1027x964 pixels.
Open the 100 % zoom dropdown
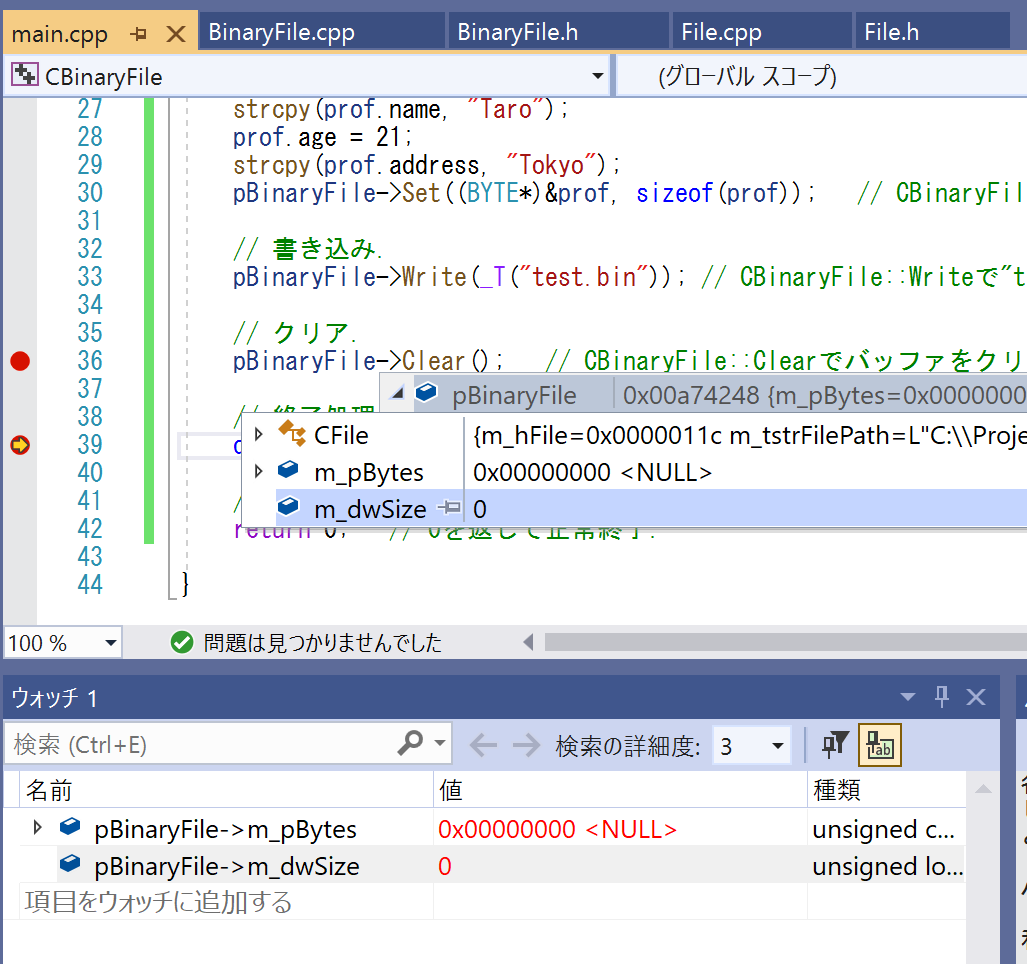click(111, 642)
